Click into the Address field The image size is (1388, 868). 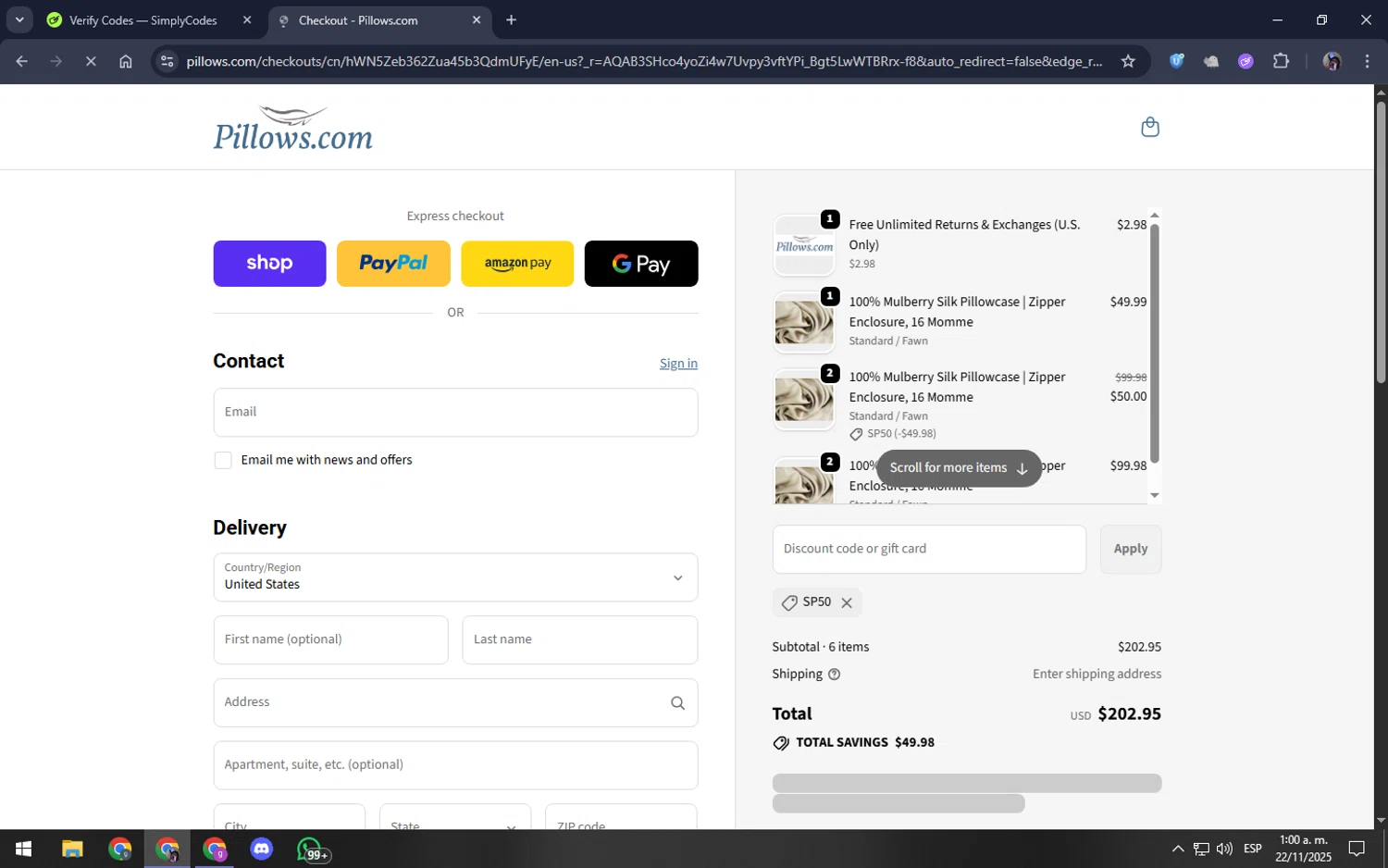(x=455, y=702)
